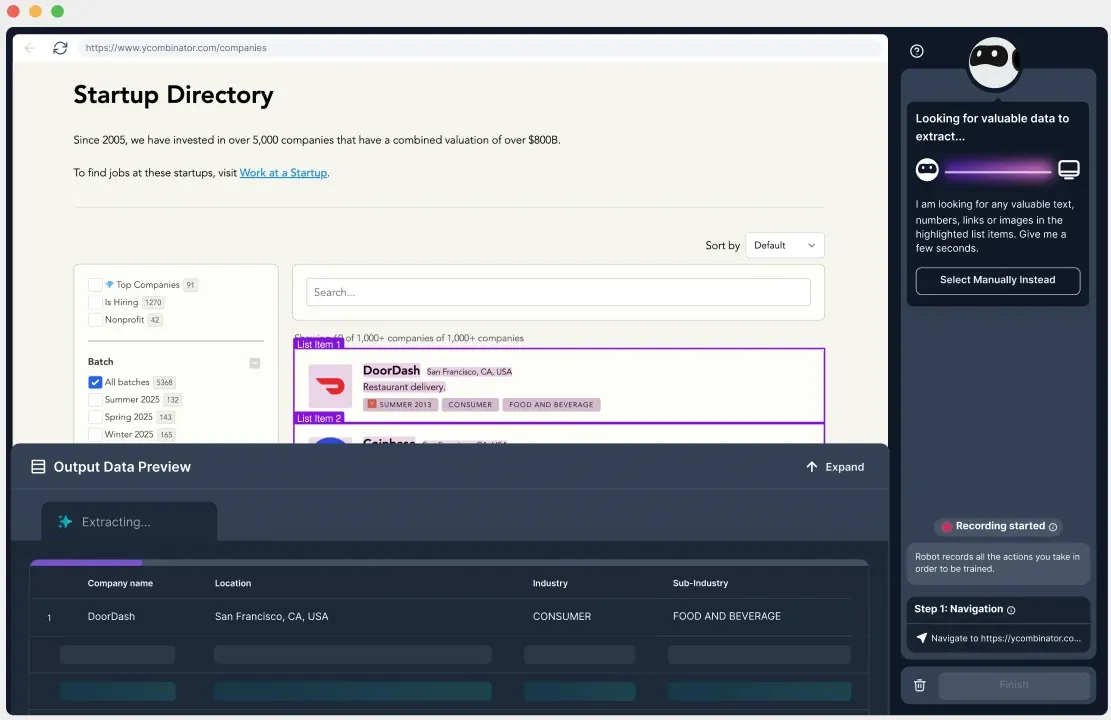Toggle the Nonprofit checkbox
The height and width of the screenshot is (720, 1111).
95,320
